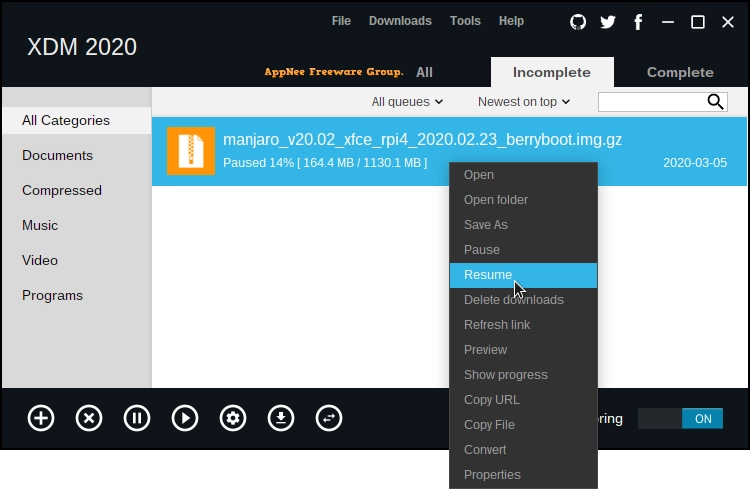750x489 pixels.
Task: Click the Paused 14% status text
Action: tap(325, 163)
